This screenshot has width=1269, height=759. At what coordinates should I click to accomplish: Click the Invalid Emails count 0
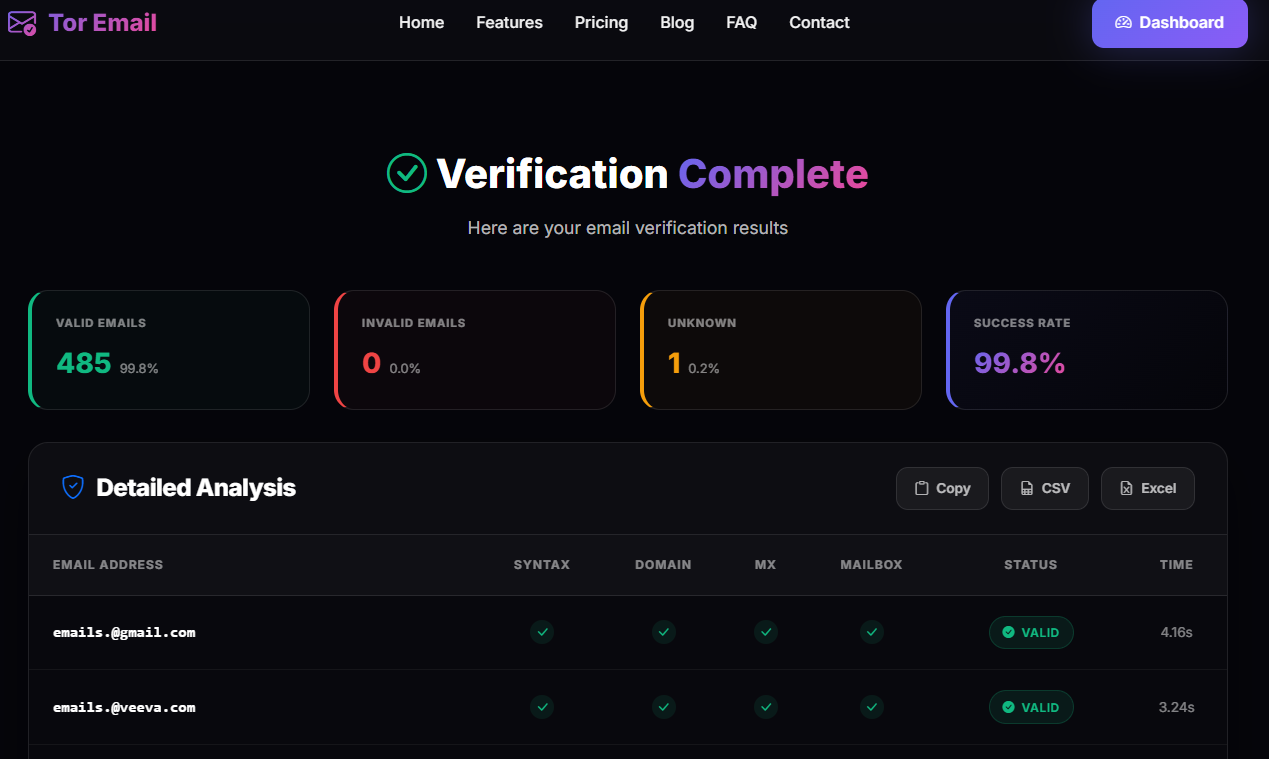click(x=371, y=363)
